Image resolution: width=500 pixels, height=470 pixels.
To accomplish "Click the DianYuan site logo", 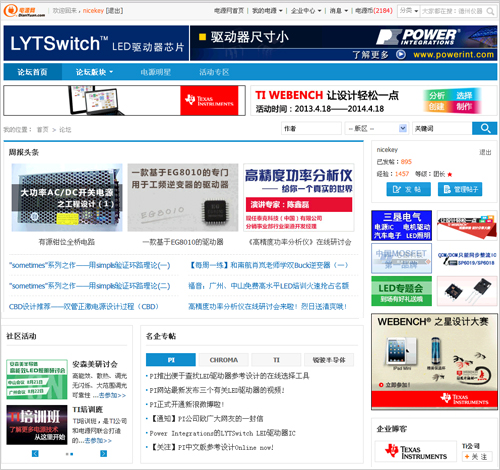I will pos(24,11).
